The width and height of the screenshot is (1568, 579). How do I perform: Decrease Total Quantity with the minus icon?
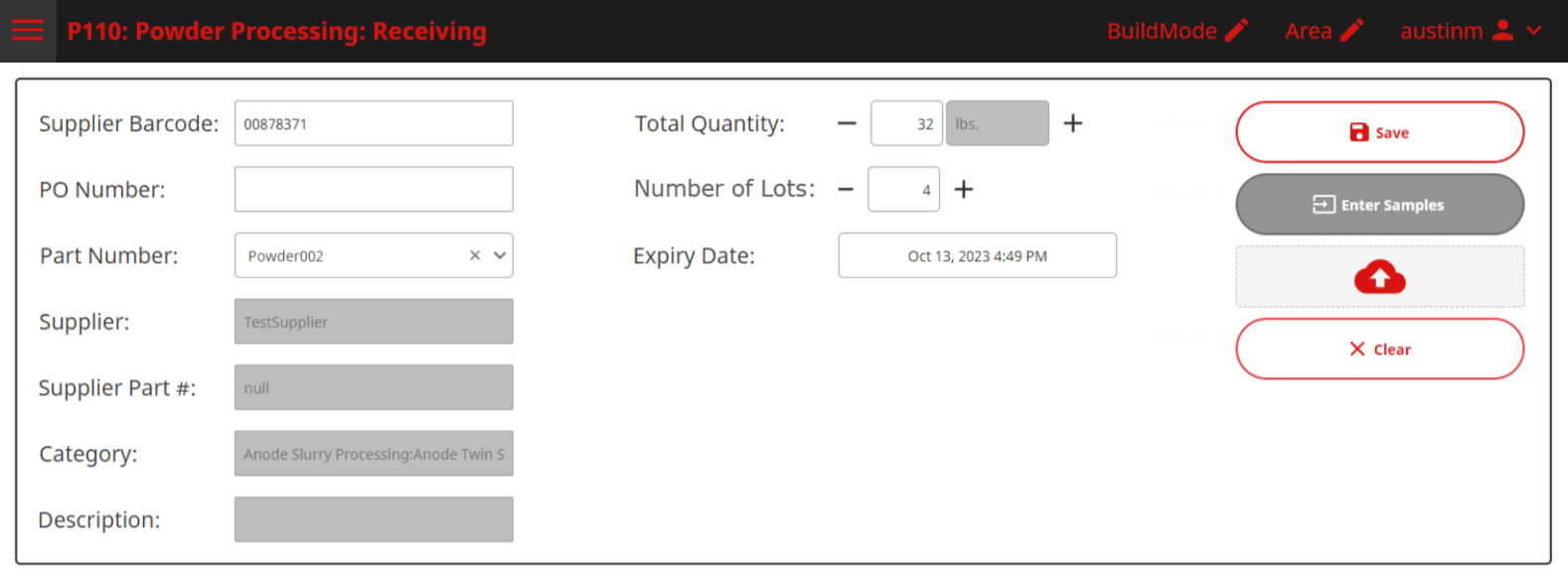click(x=847, y=123)
